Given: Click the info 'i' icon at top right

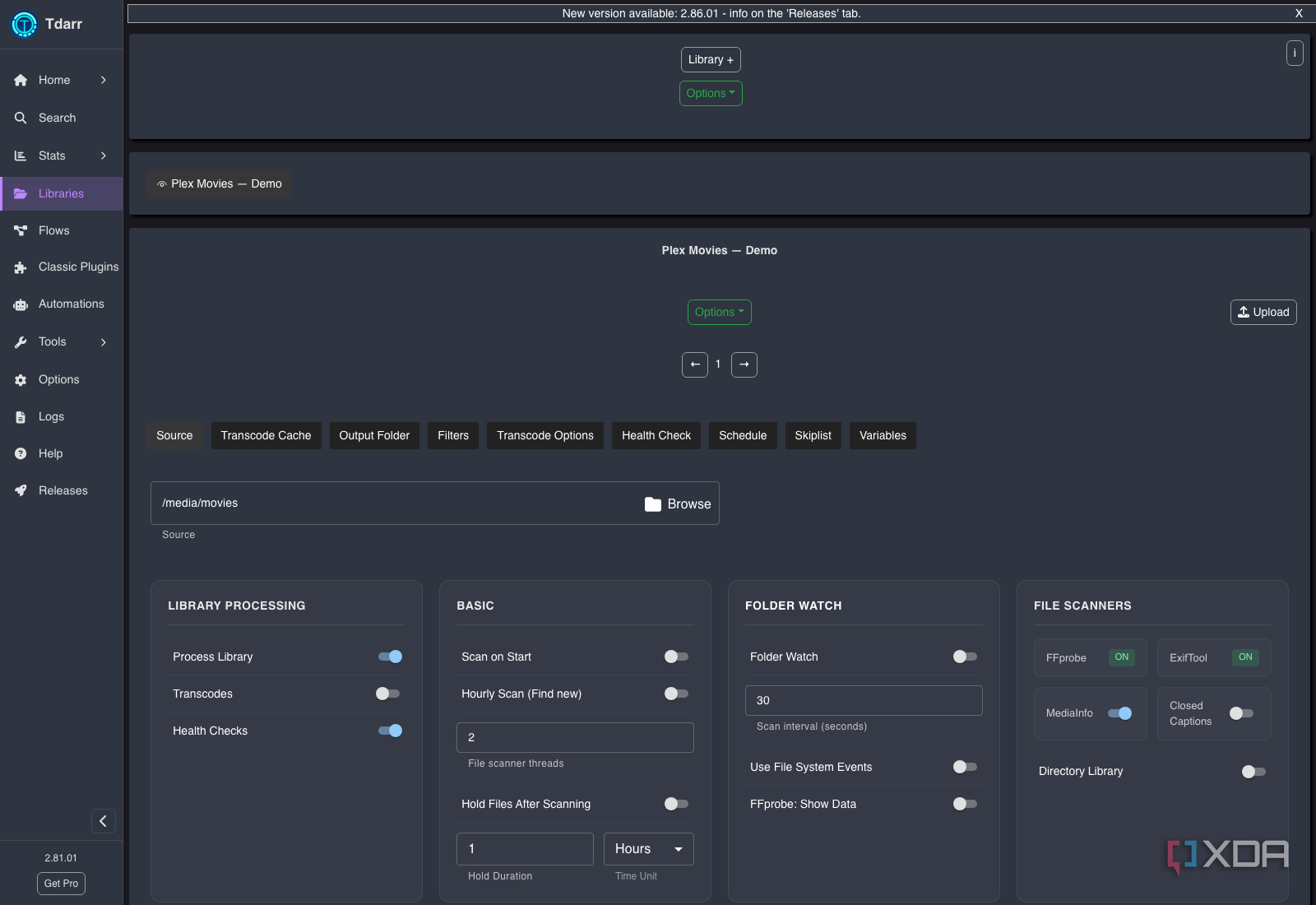Looking at the screenshot, I should 1295,53.
